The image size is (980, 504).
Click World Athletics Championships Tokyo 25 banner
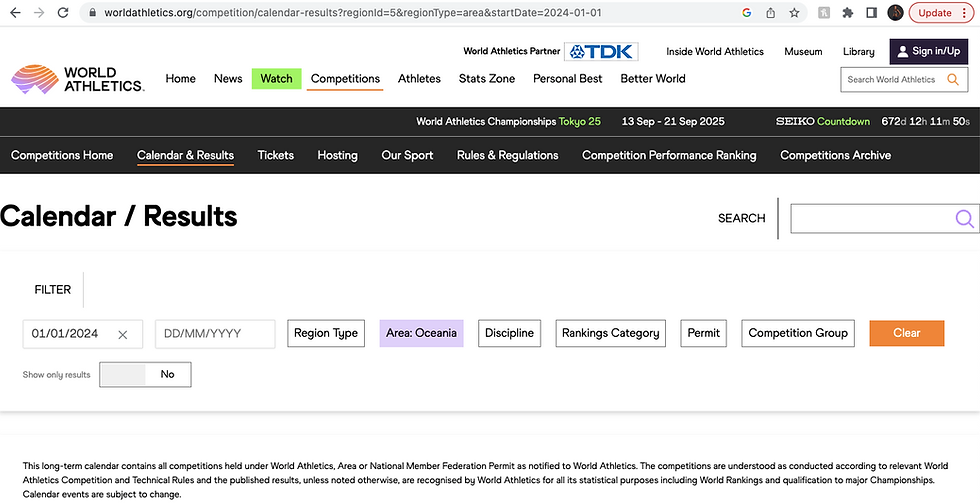click(508, 121)
